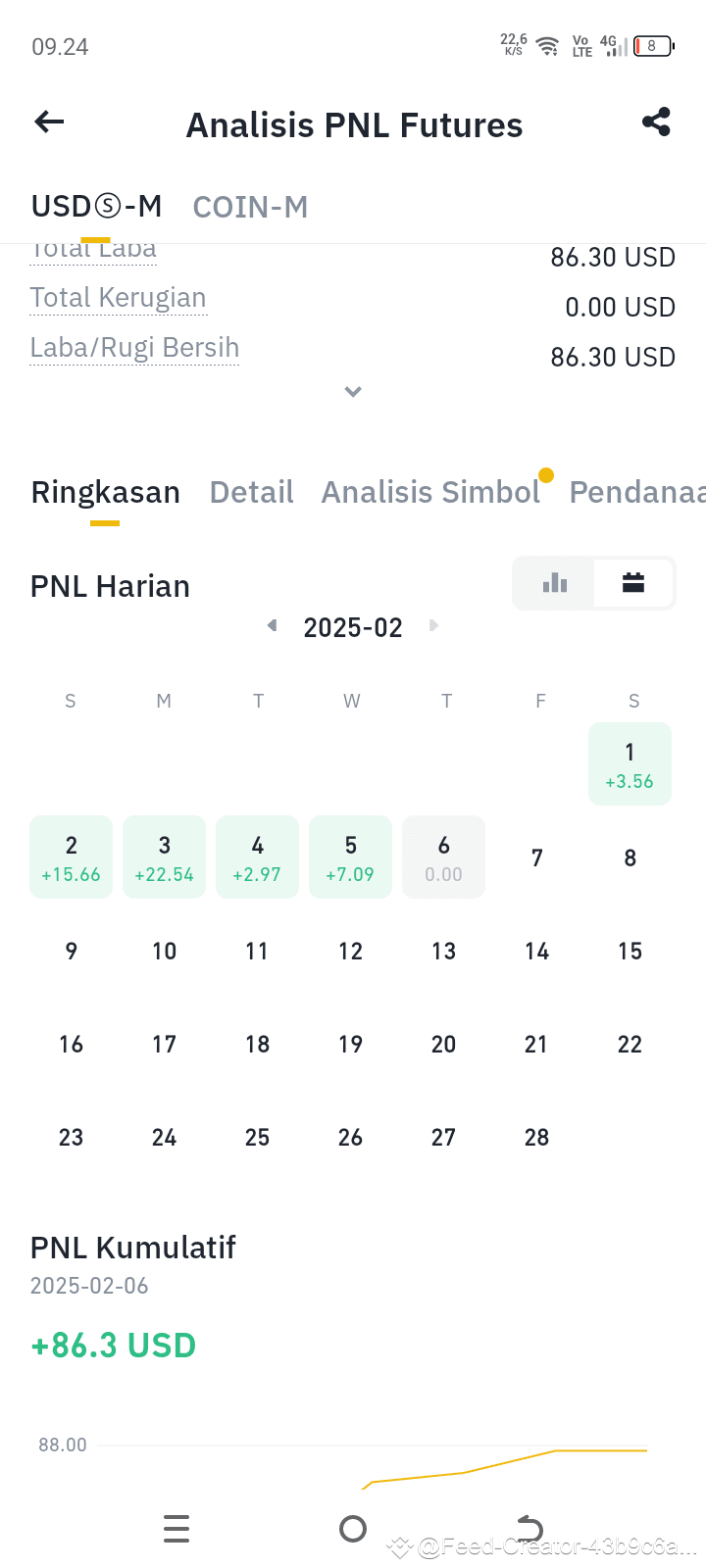Open the share icon

click(656, 122)
